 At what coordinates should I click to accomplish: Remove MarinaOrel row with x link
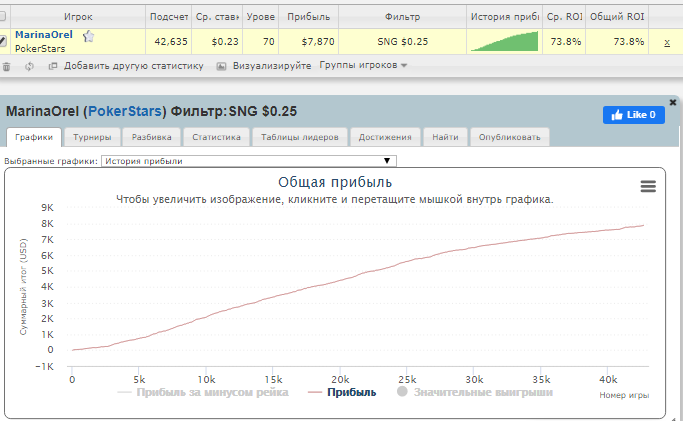[667, 42]
